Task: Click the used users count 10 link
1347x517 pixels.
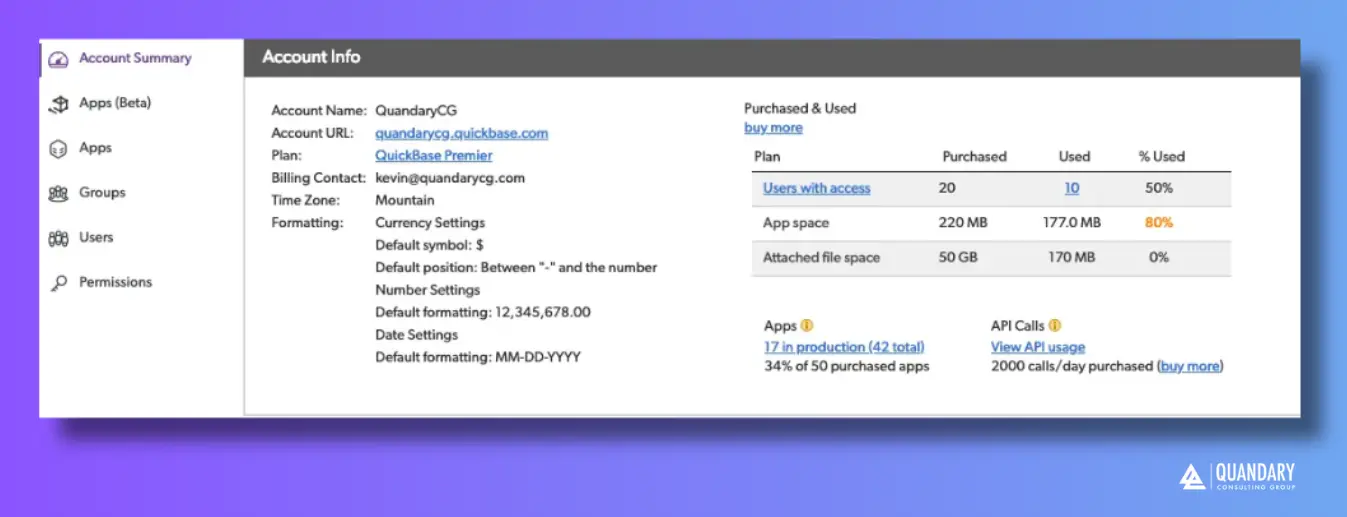Action: coord(1071,188)
